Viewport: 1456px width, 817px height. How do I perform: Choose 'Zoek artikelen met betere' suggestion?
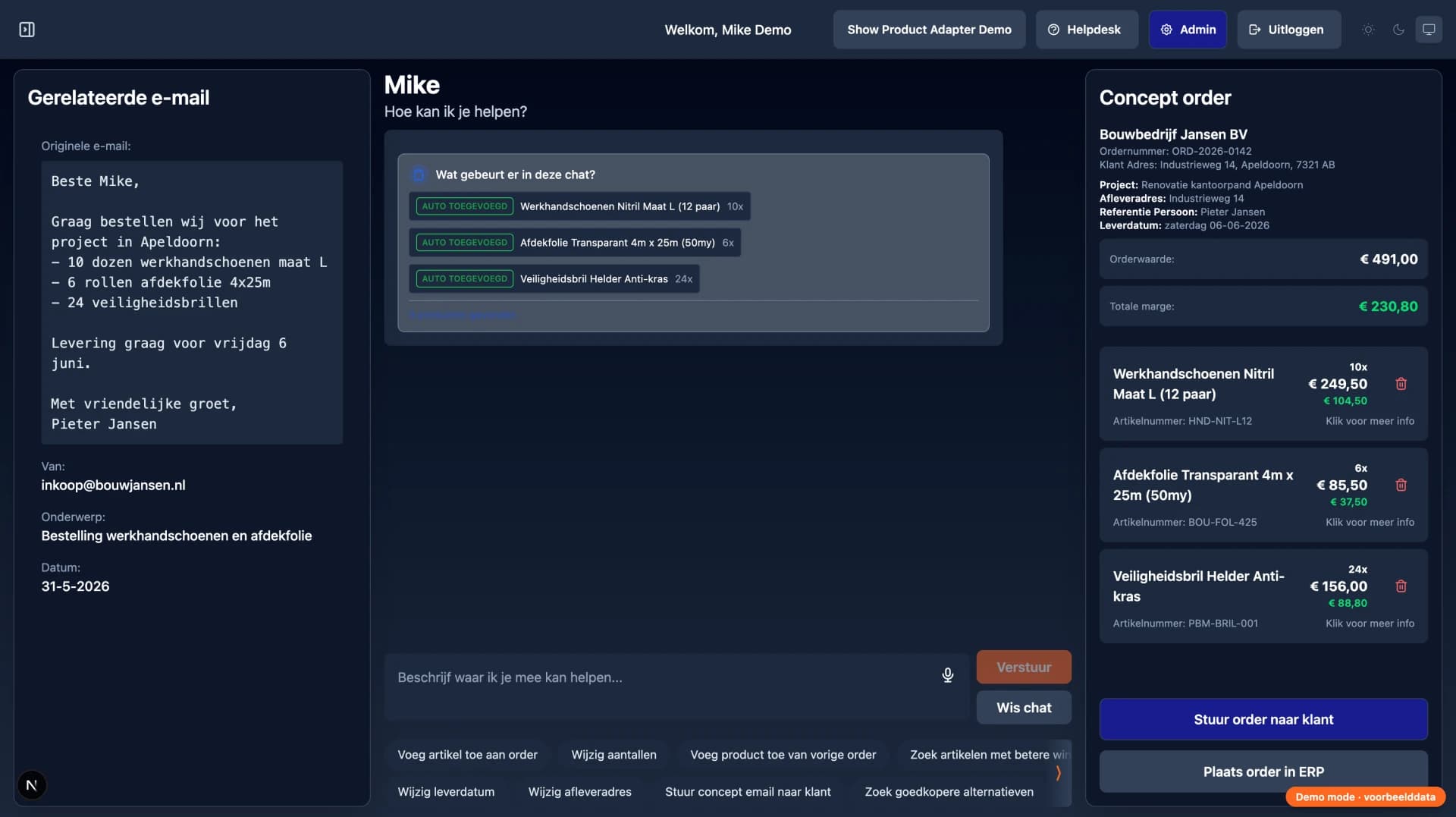pyautogui.click(x=984, y=755)
